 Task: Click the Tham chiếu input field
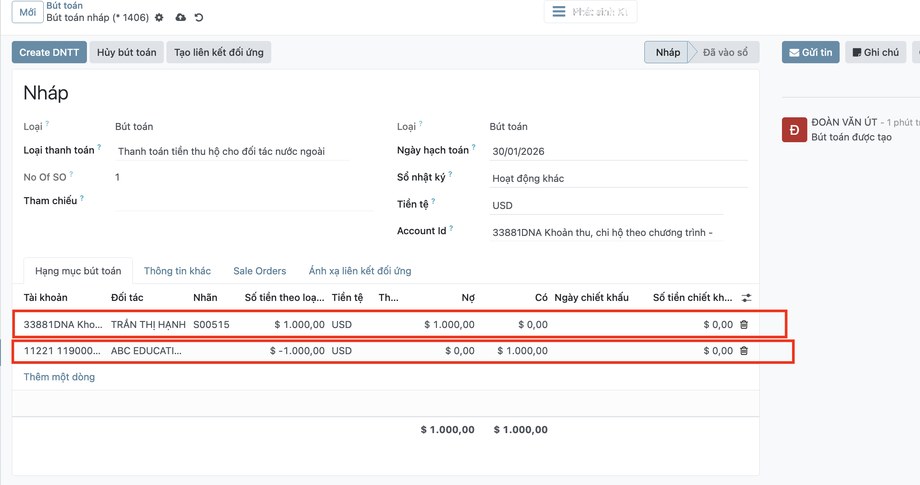tap(244, 201)
